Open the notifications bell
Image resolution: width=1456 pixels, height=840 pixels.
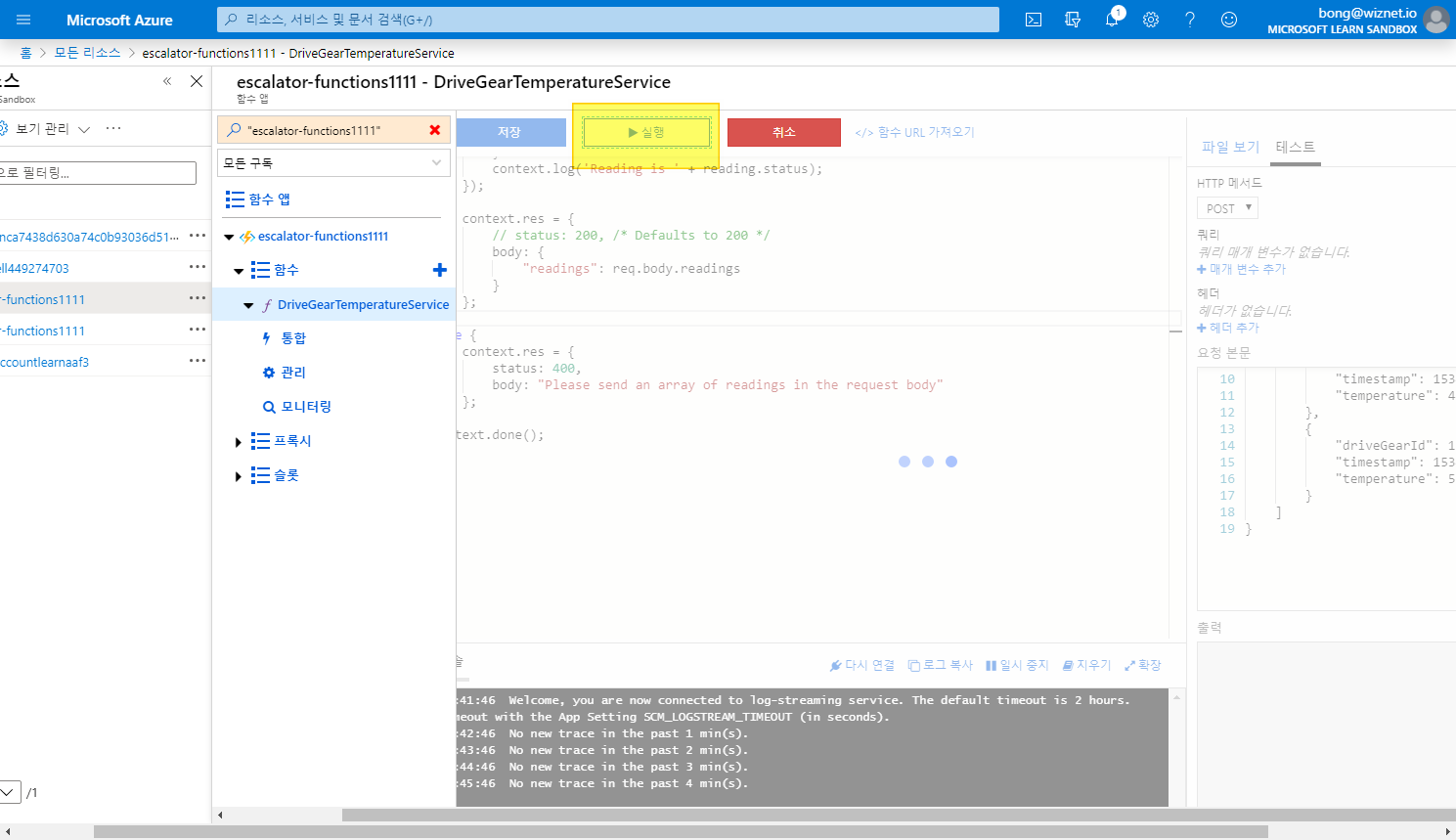(x=1112, y=20)
